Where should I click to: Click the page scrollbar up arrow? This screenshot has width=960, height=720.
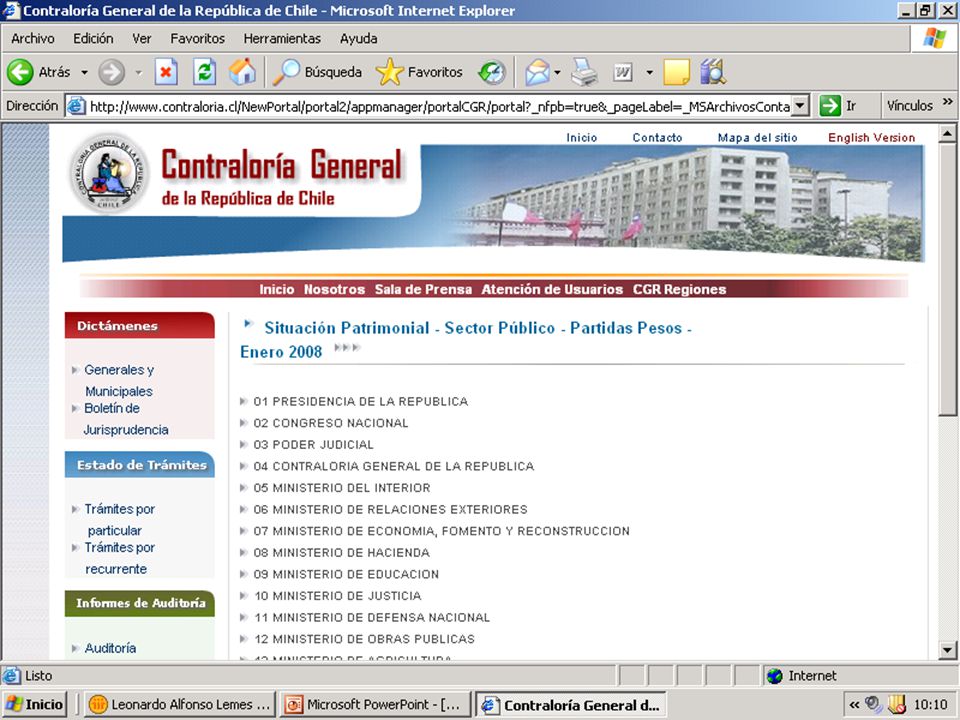(x=947, y=133)
